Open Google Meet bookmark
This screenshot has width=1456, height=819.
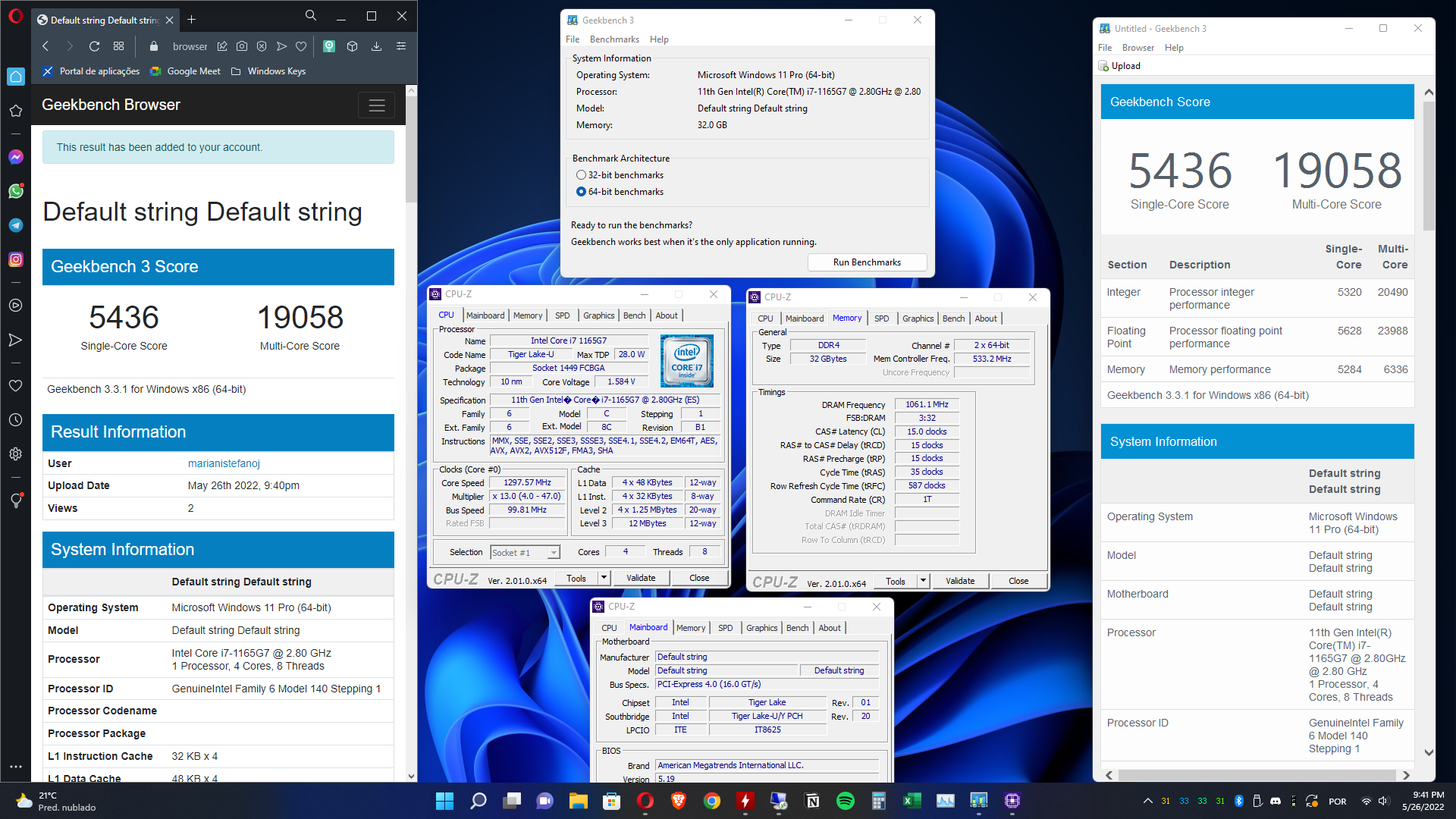click(x=186, y=71)
